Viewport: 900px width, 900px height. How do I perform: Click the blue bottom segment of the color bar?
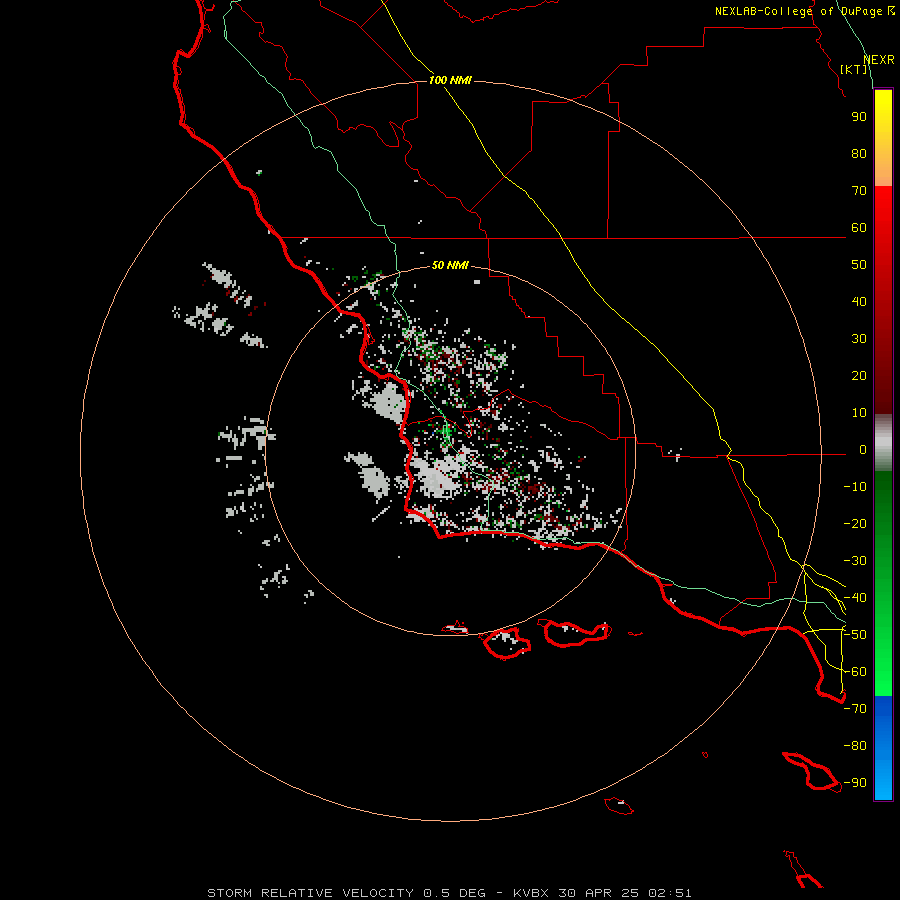click(883, 747)
